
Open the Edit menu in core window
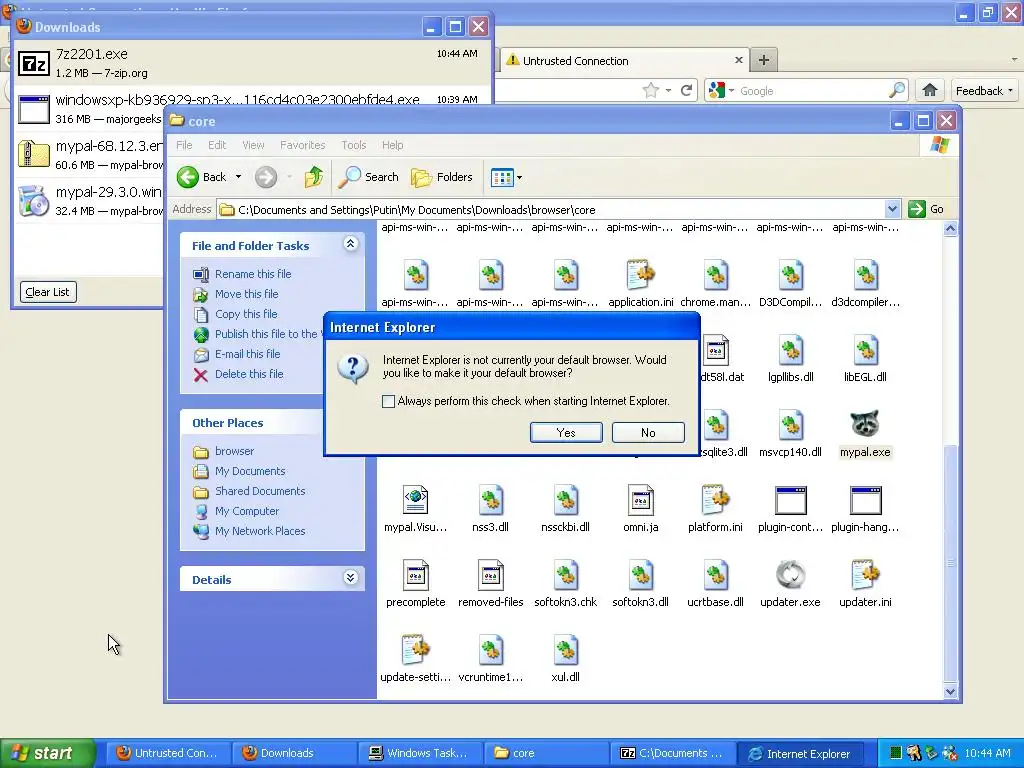click(x=217, y=145)
